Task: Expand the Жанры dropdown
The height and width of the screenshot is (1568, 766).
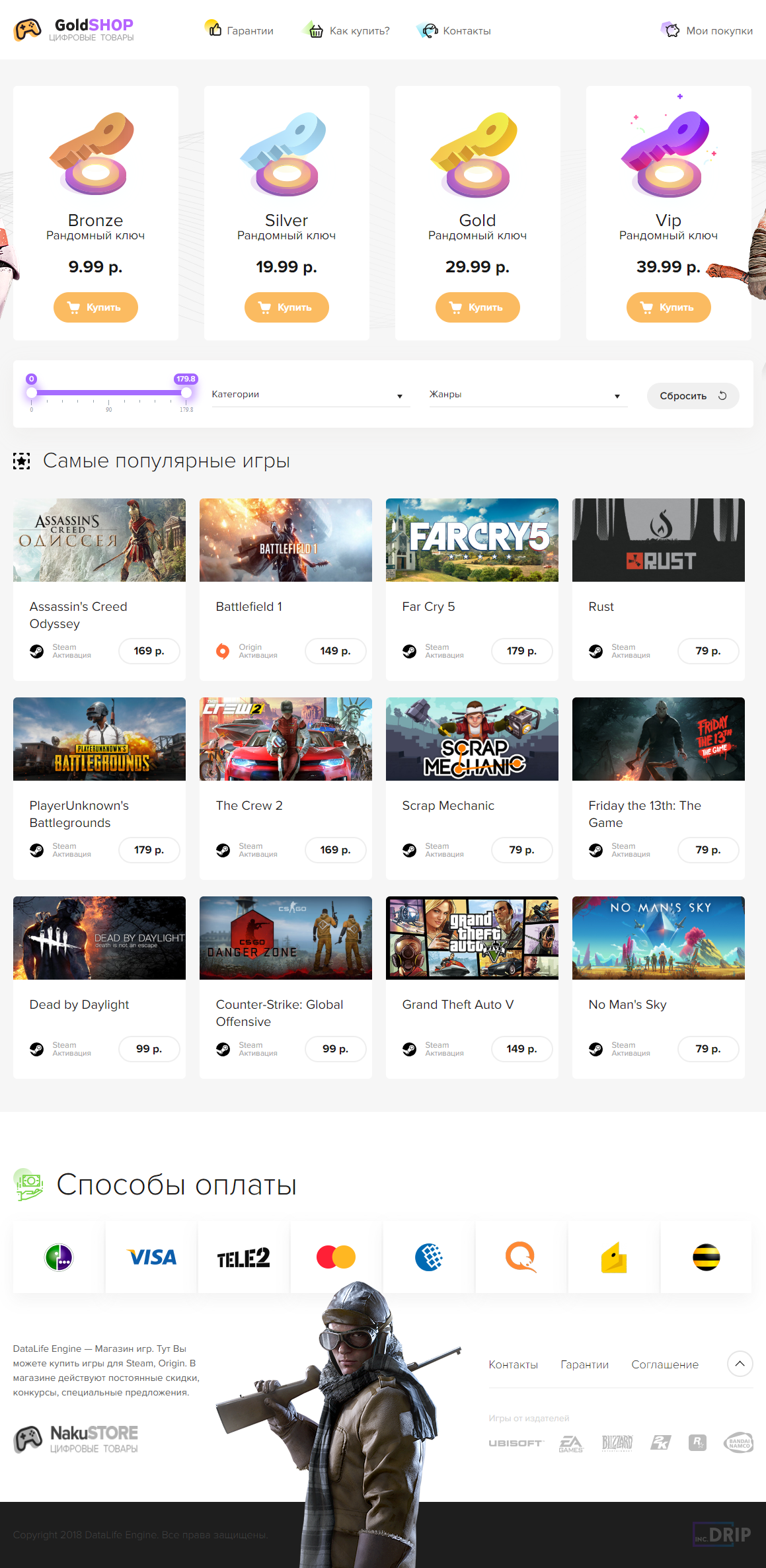Action: [x=528, y=395]
